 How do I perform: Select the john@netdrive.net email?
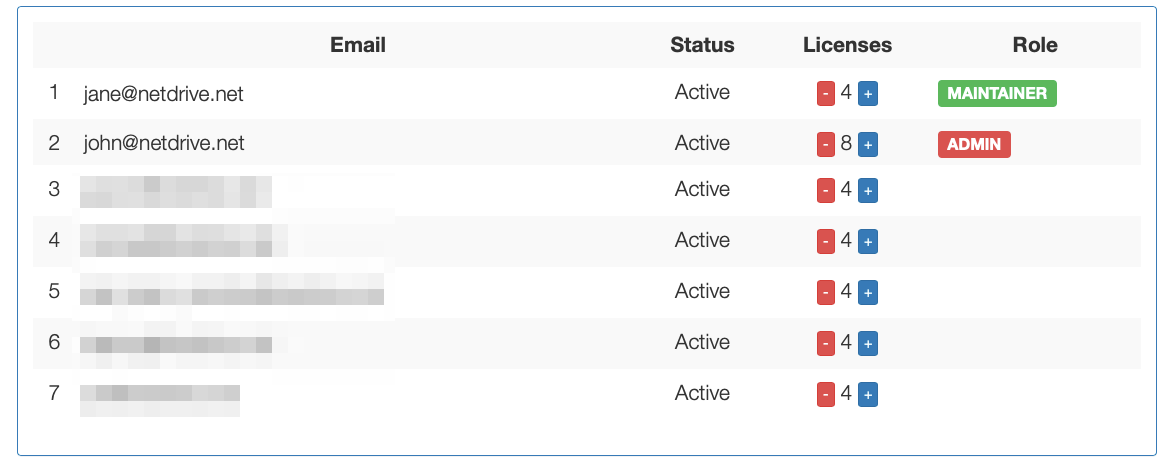tap(163, 143)
